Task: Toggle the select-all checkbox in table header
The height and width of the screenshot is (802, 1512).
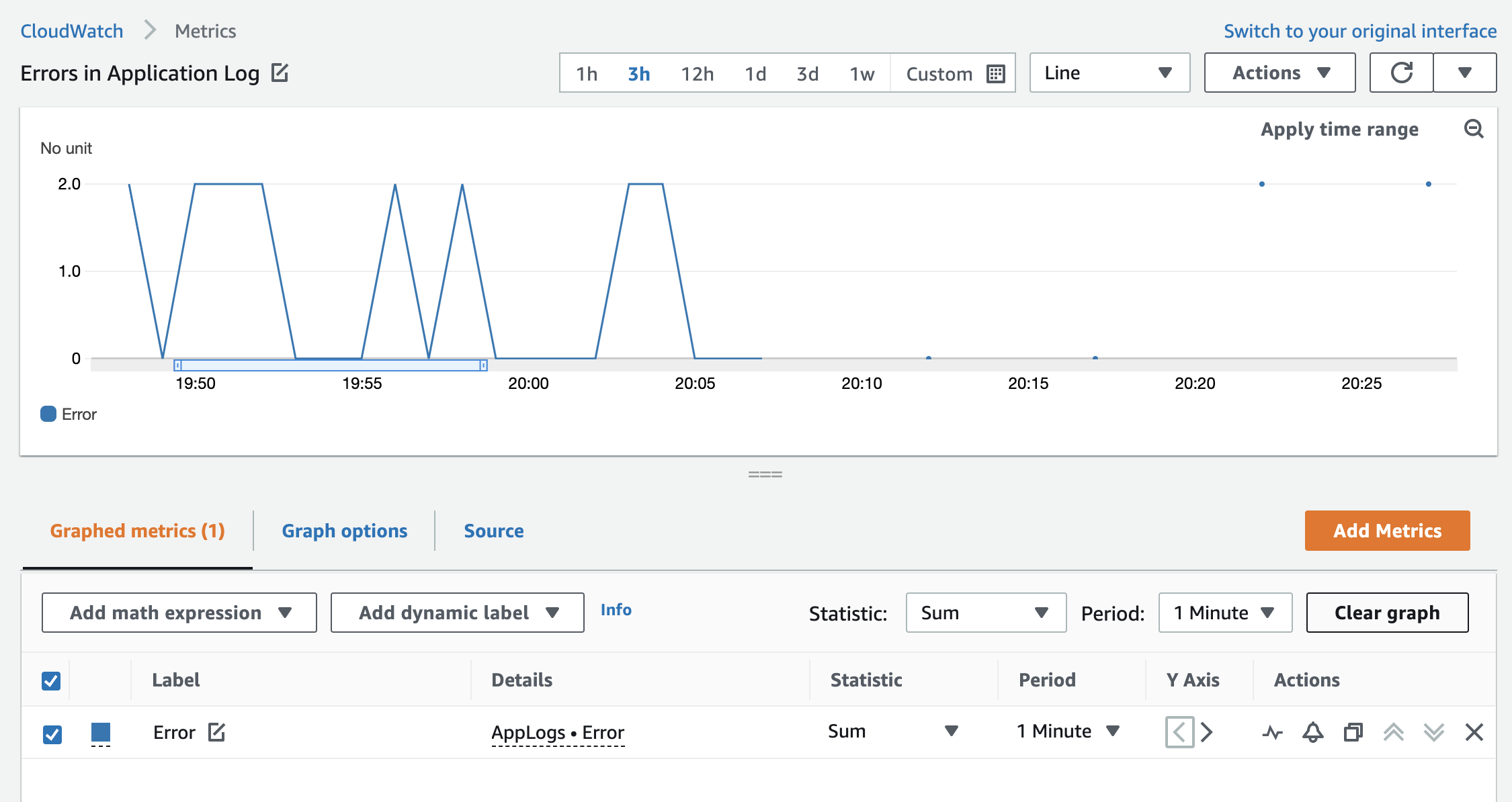Action: [51, 680]
